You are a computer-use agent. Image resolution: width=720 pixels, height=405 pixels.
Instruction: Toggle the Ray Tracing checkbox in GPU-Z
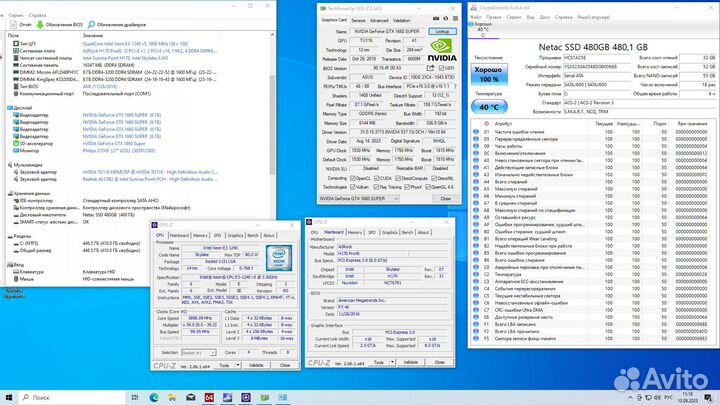pos(377,187)
